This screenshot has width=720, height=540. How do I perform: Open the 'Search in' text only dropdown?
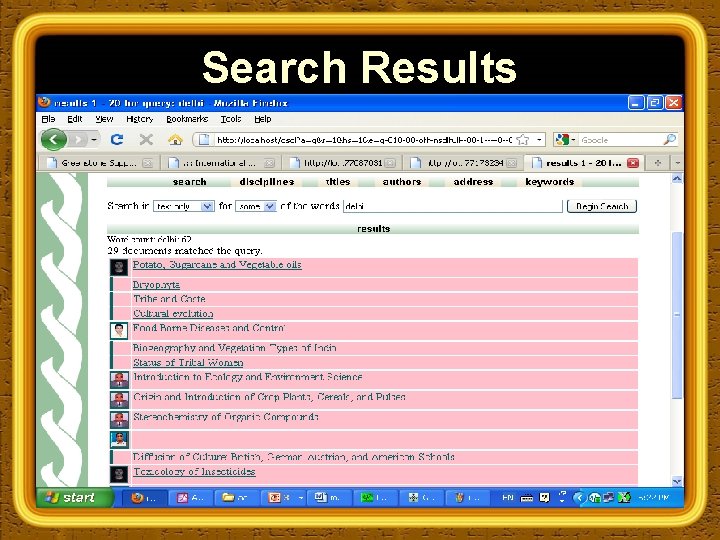pyautogui.click(x=184, y=207)
